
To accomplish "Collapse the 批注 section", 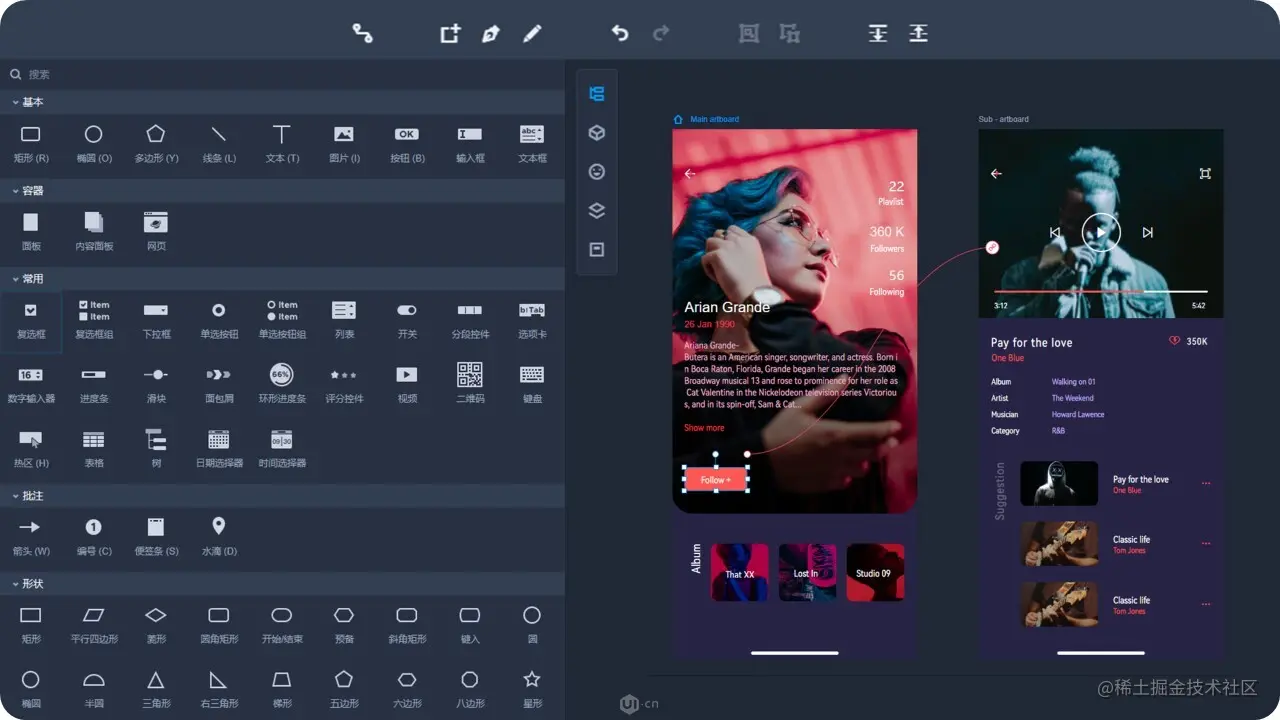I will click(27, 495).
